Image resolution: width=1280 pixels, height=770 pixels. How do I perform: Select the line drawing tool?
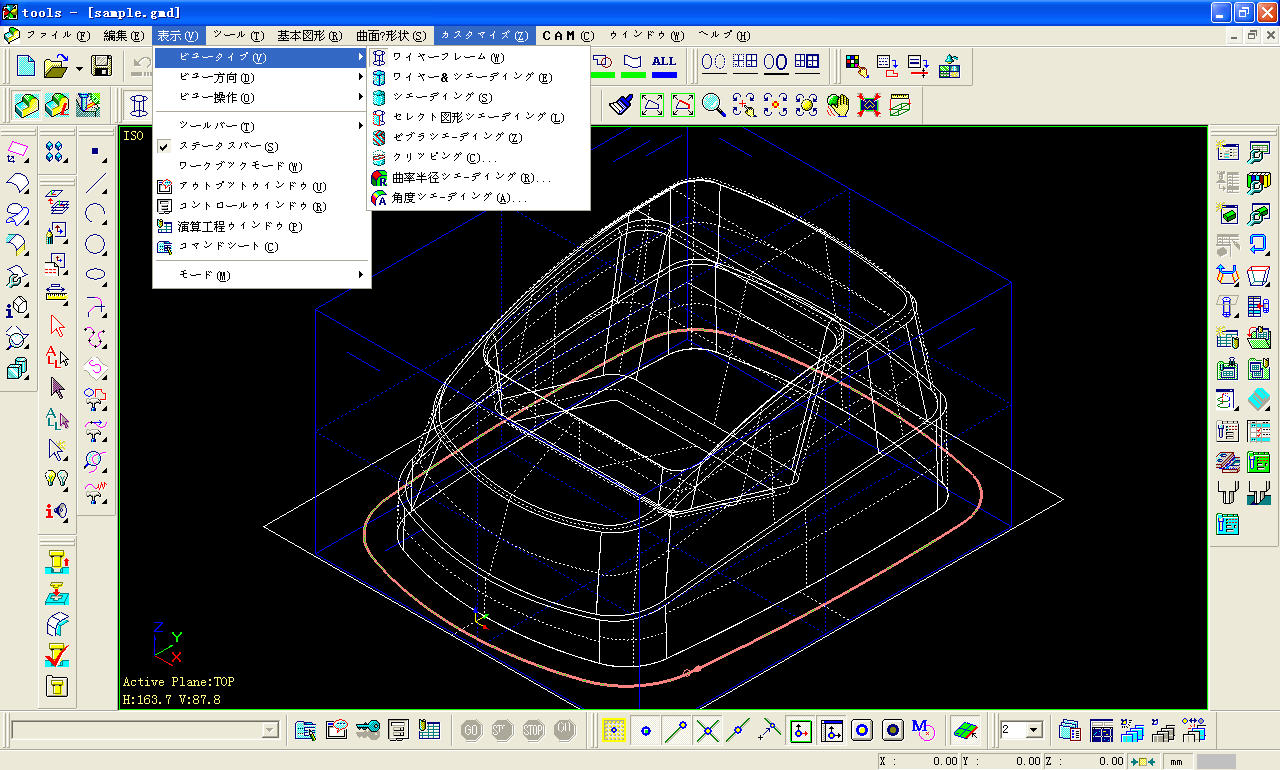click(96, 183)
